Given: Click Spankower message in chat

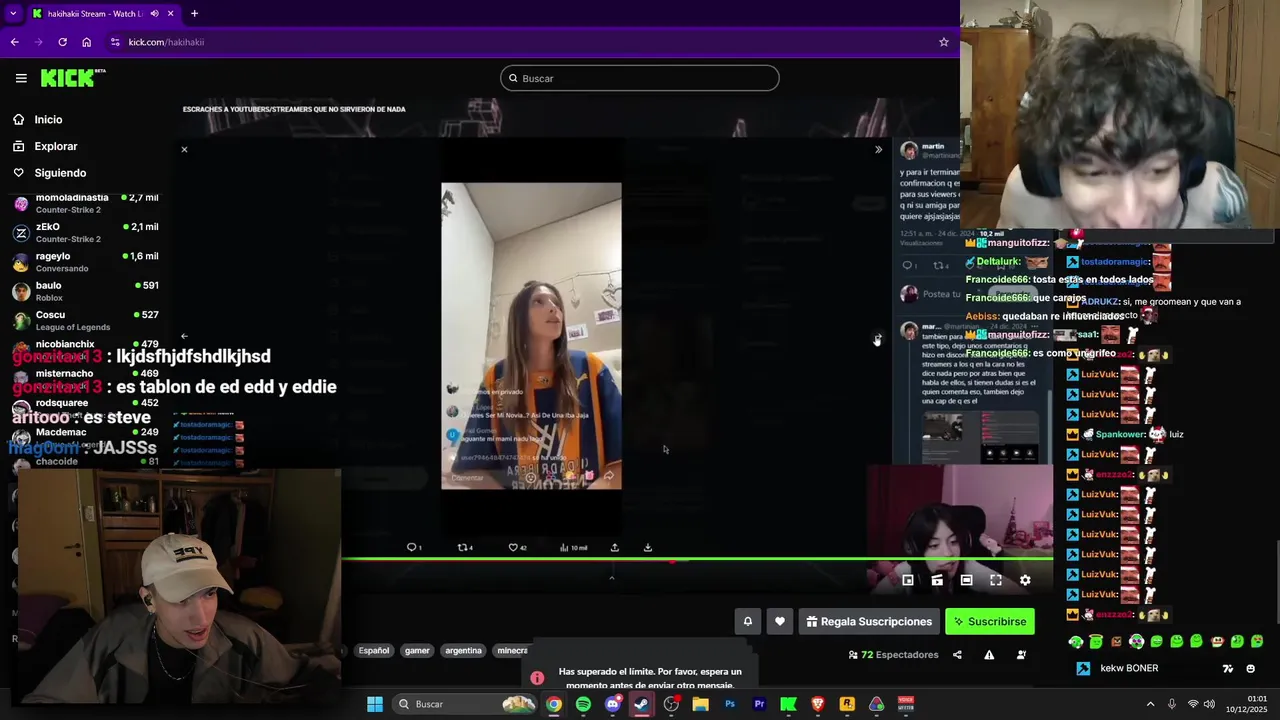Looking at the screenshot, I should [1125, 434].
